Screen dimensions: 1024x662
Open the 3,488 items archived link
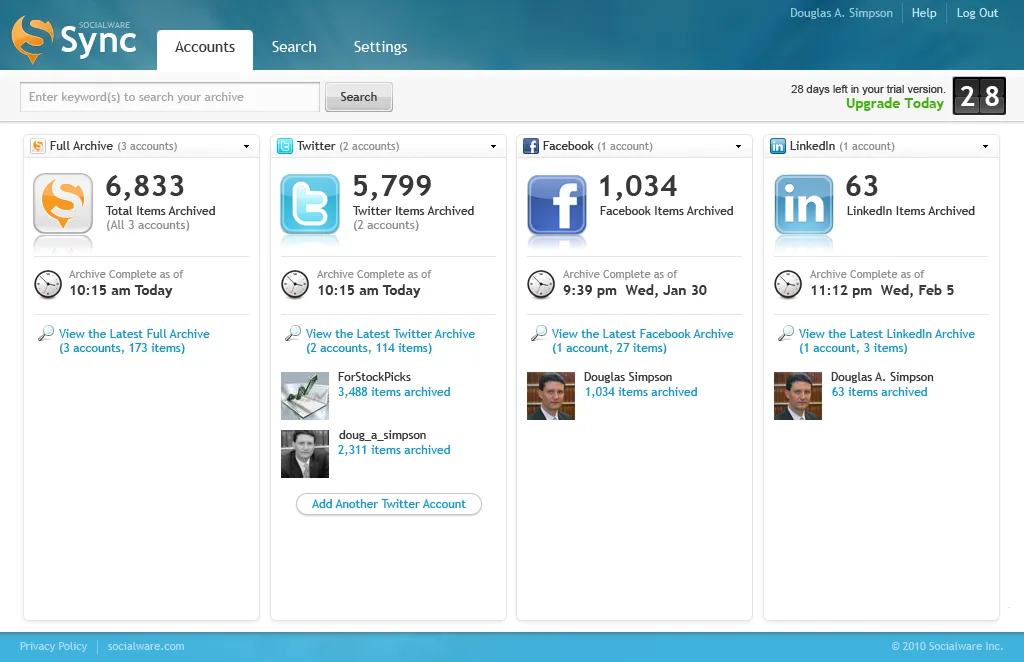[394, 392]
